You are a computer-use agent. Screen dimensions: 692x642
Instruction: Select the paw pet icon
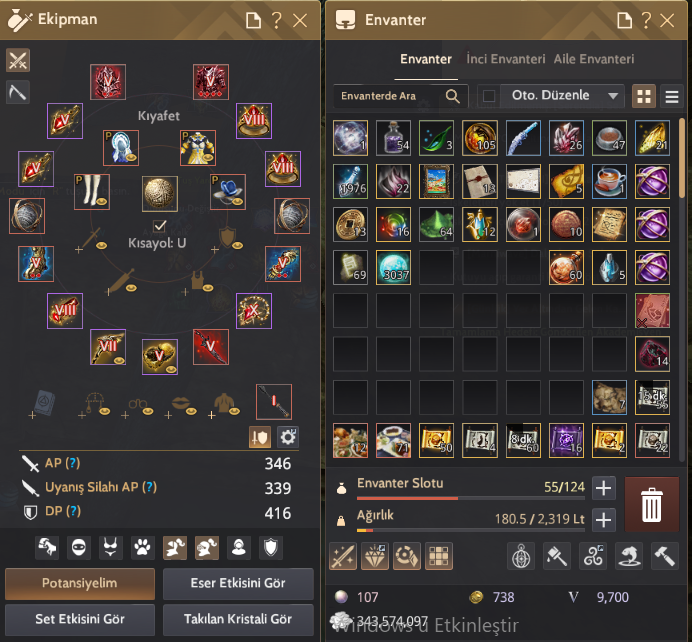point(142,548)
